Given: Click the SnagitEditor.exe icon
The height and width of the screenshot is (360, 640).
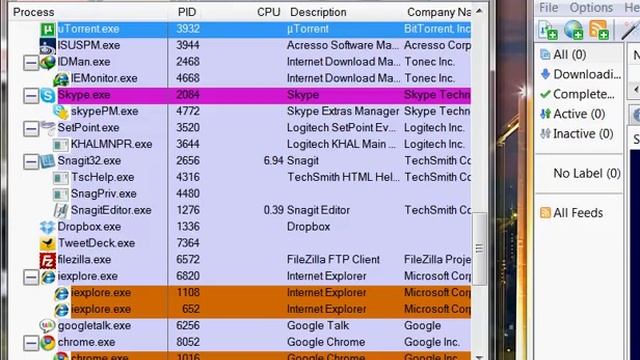Looking at the screenshot, I should tap(61, 210).
